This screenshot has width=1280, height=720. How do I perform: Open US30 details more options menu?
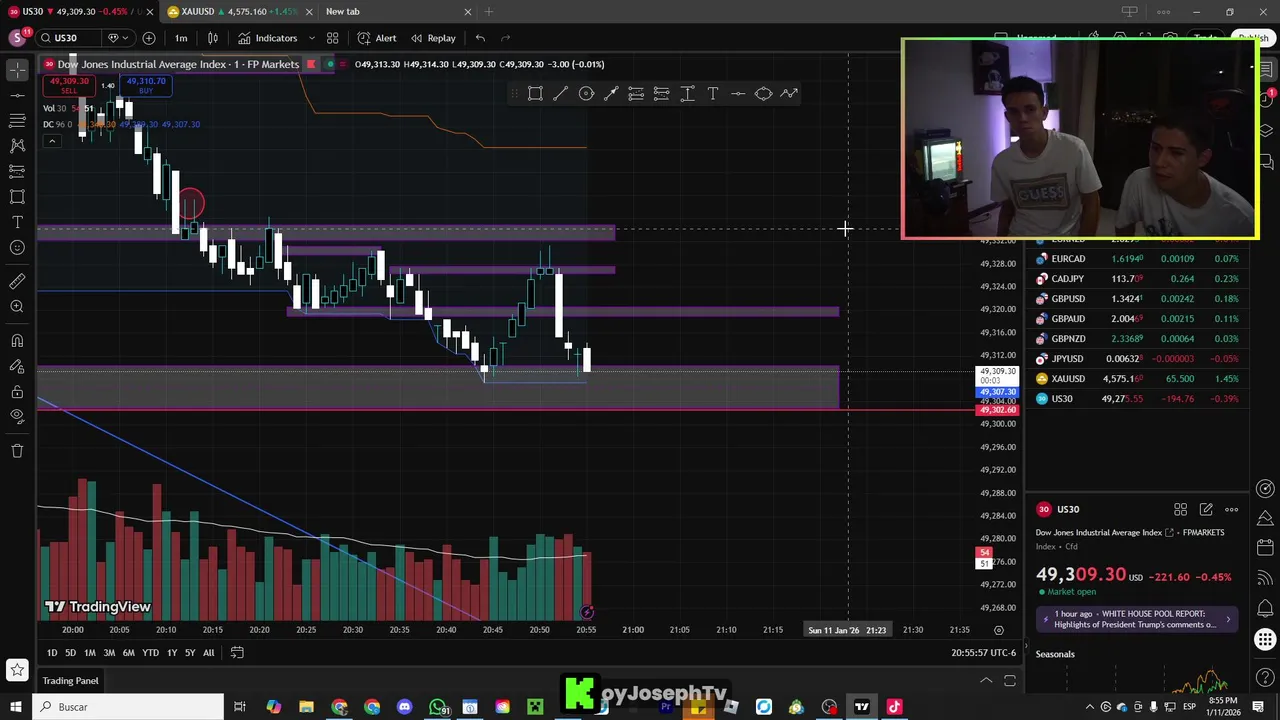click(x=1231, y=510)
